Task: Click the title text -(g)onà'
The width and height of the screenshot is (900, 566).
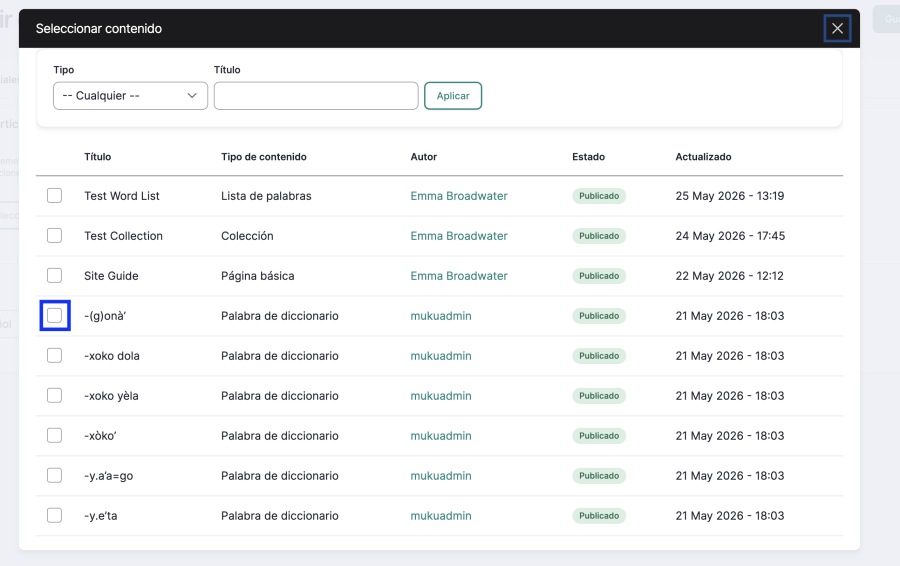Action: [x=105, y=316]
